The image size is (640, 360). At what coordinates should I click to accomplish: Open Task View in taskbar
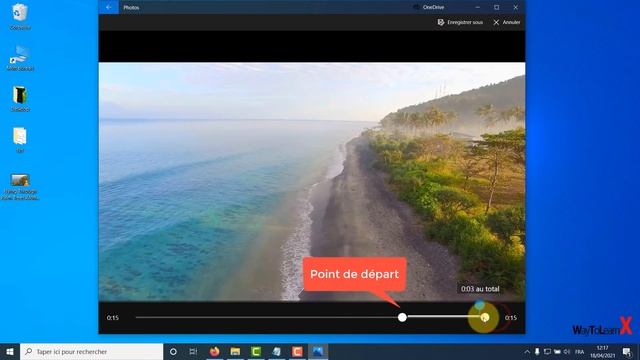(x=193, y=351)
